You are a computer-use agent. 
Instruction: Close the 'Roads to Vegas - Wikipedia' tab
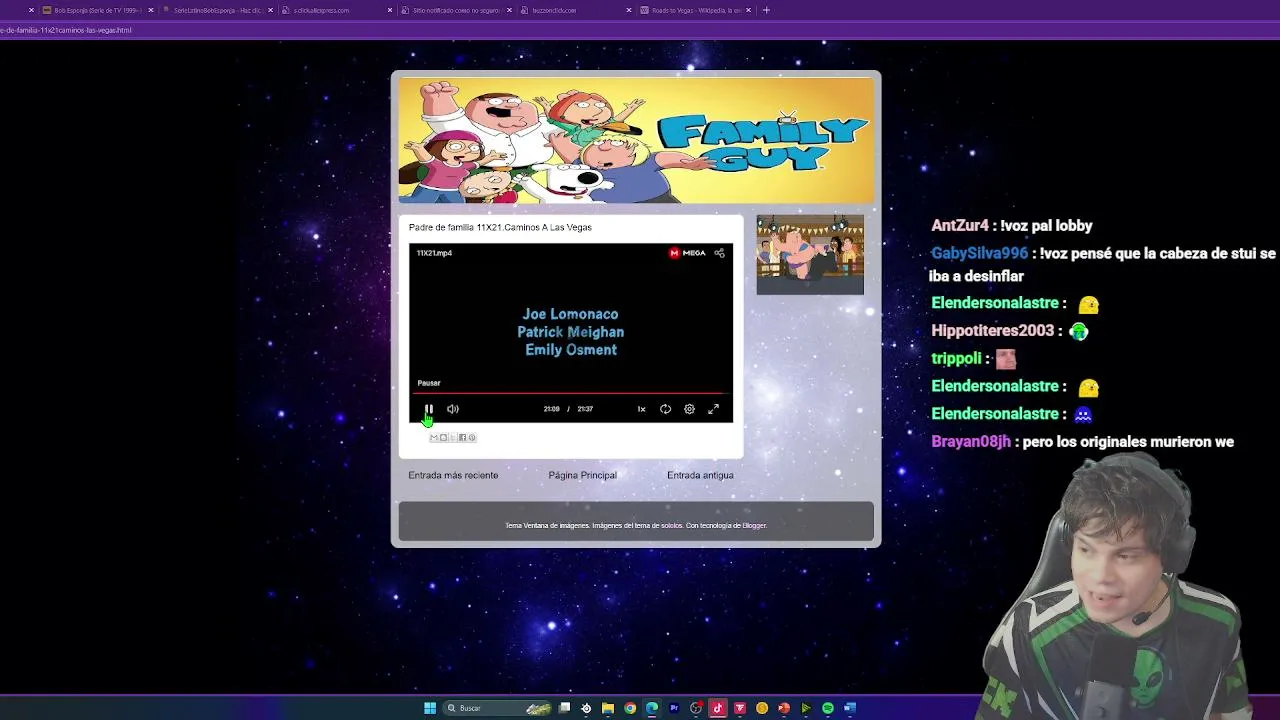[748, 10]
